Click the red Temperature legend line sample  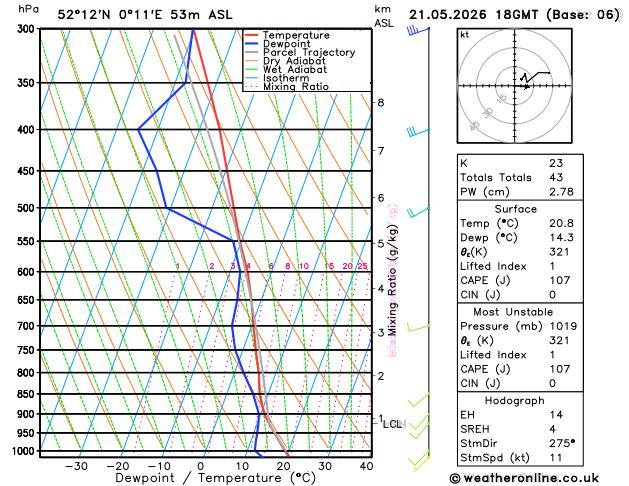(x=252, y=35)
